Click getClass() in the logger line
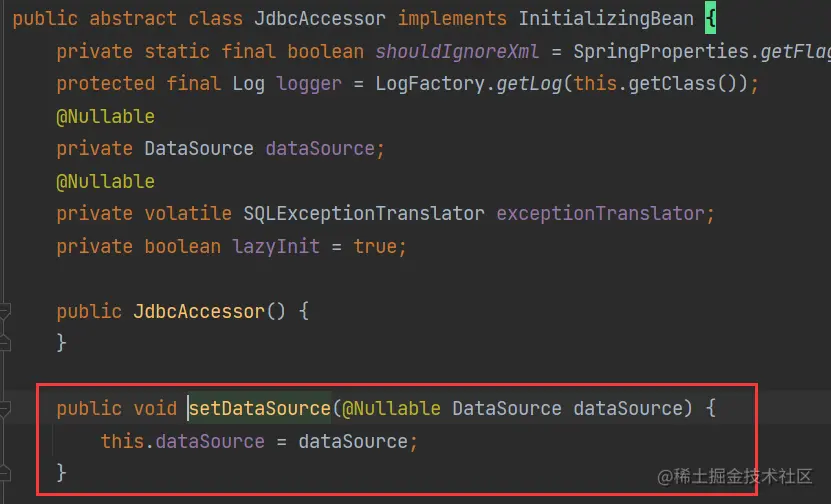 point(683,84)
